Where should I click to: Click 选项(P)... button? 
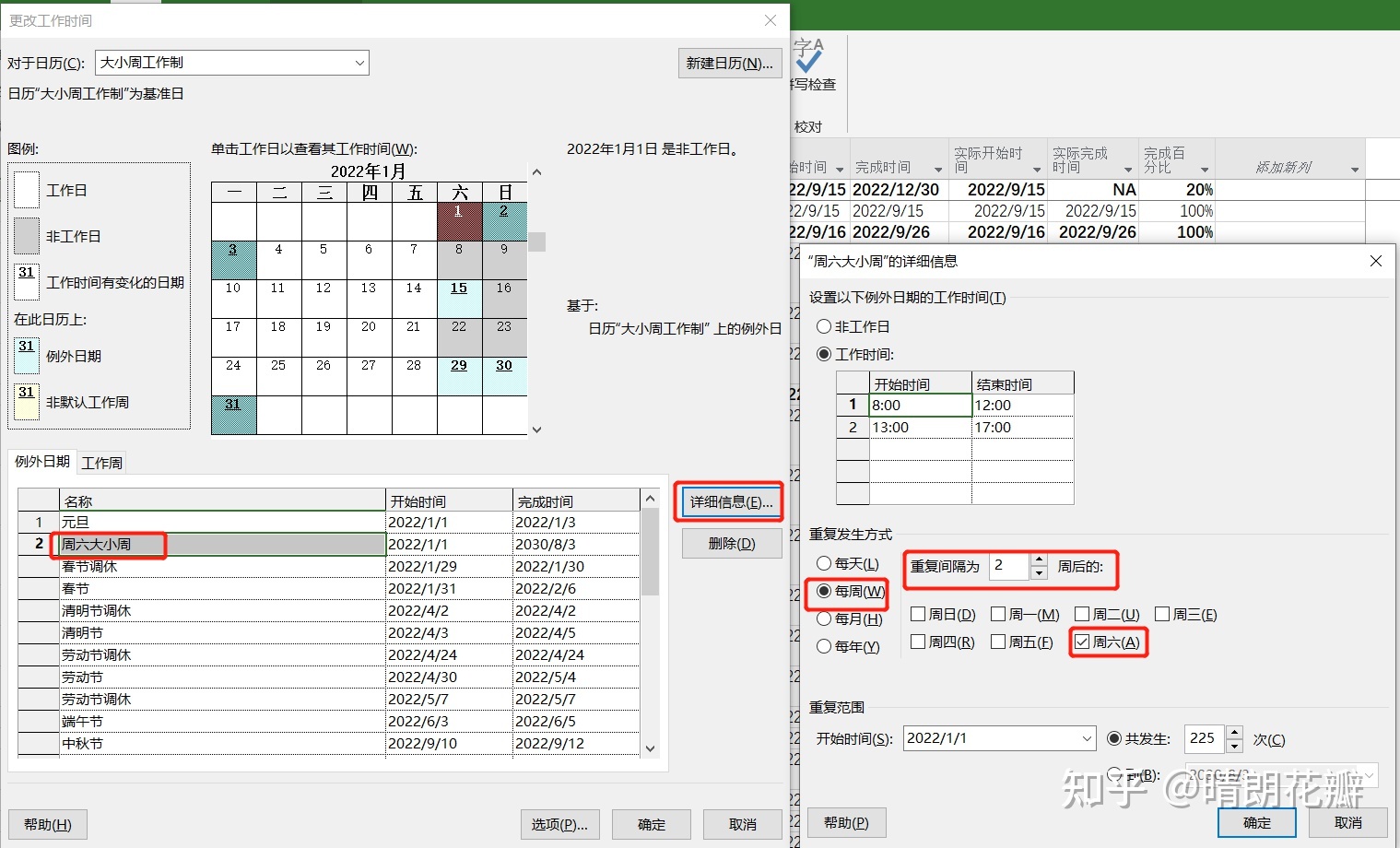[559, 824]
